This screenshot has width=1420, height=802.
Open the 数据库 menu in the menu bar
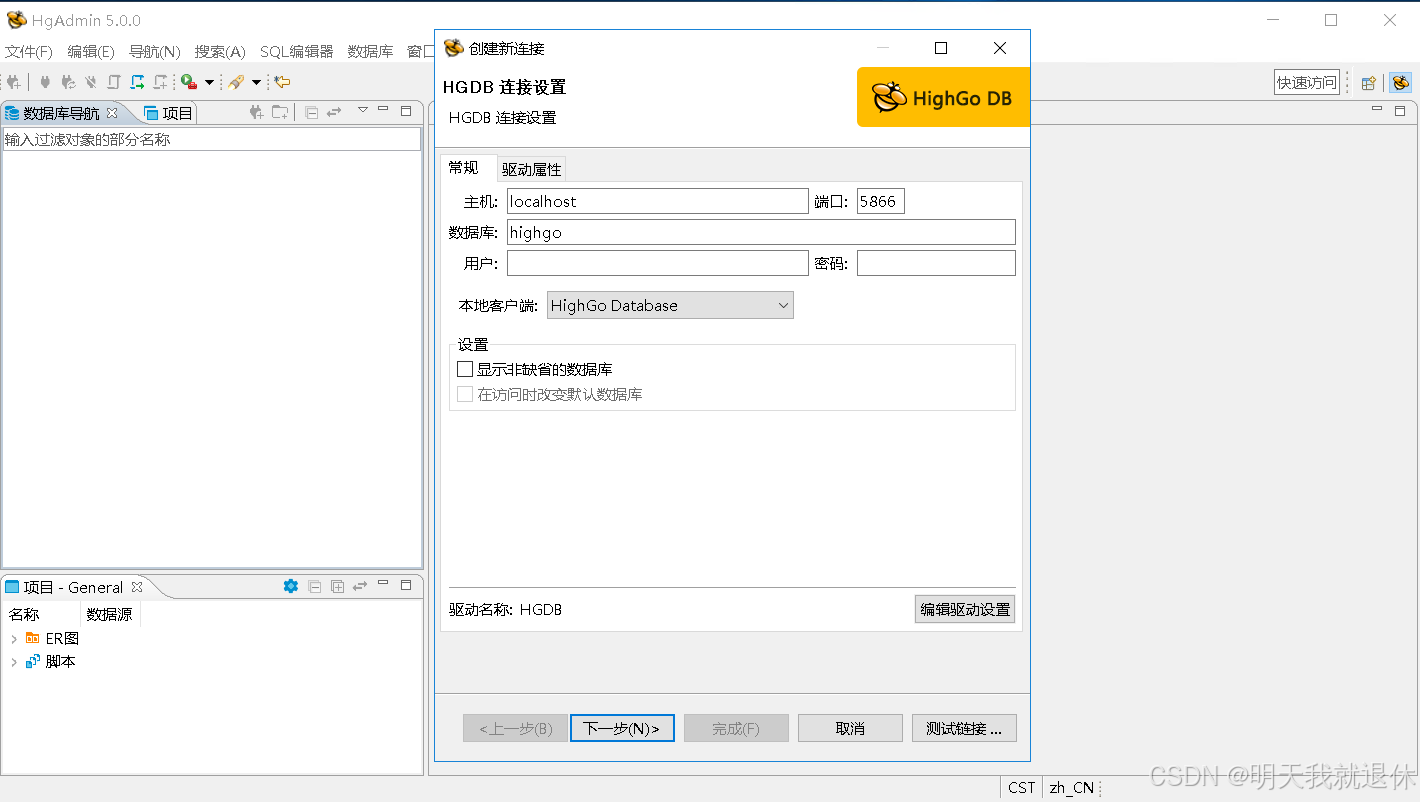(371, 52)
